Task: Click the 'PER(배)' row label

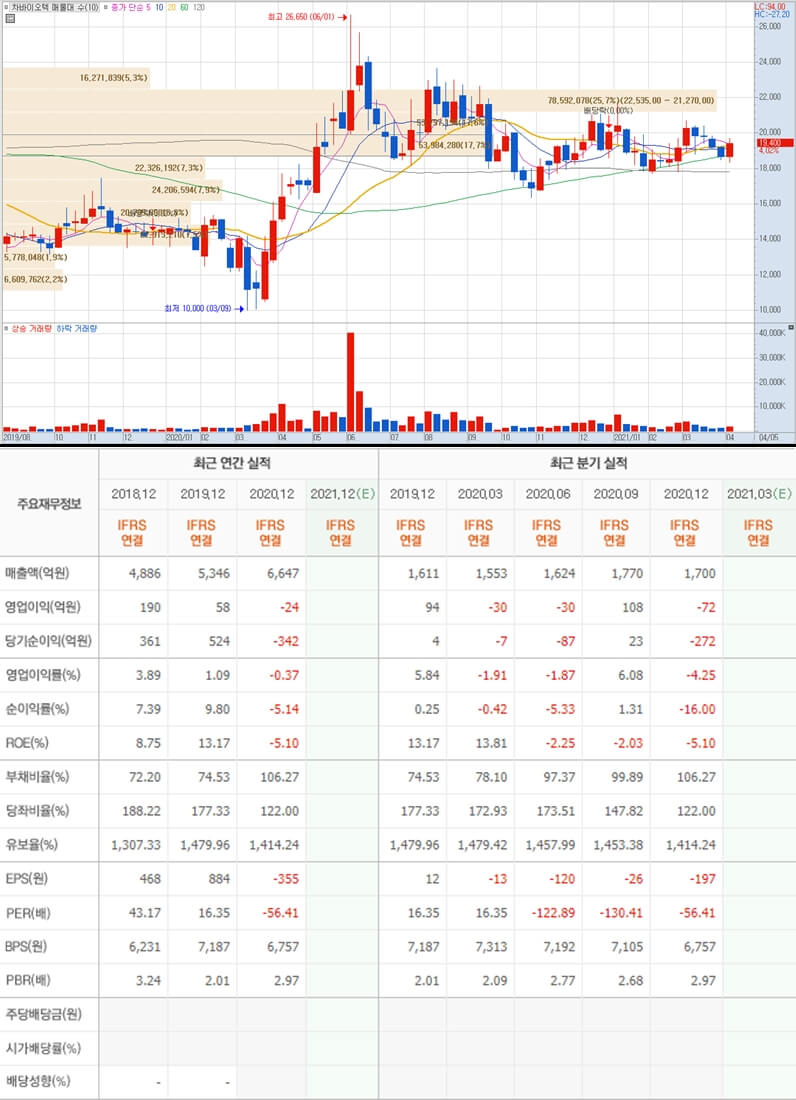Action: [x=27, y=913]
